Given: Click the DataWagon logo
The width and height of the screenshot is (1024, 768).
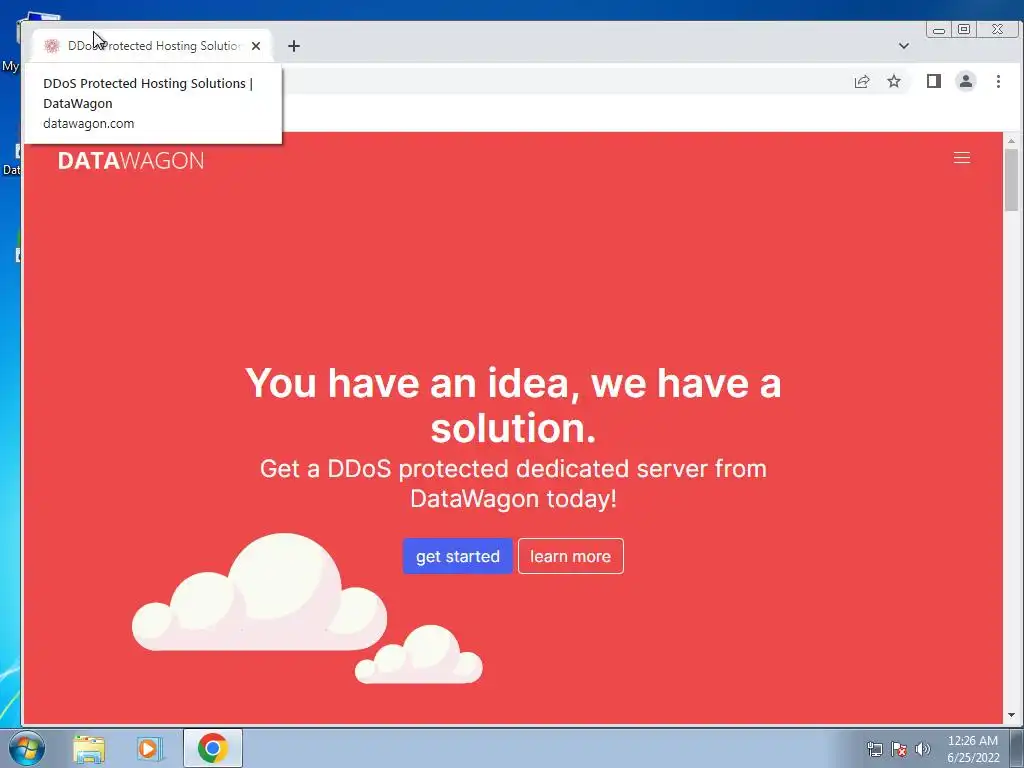Looking at the screenshot, I should click(131, 161).
